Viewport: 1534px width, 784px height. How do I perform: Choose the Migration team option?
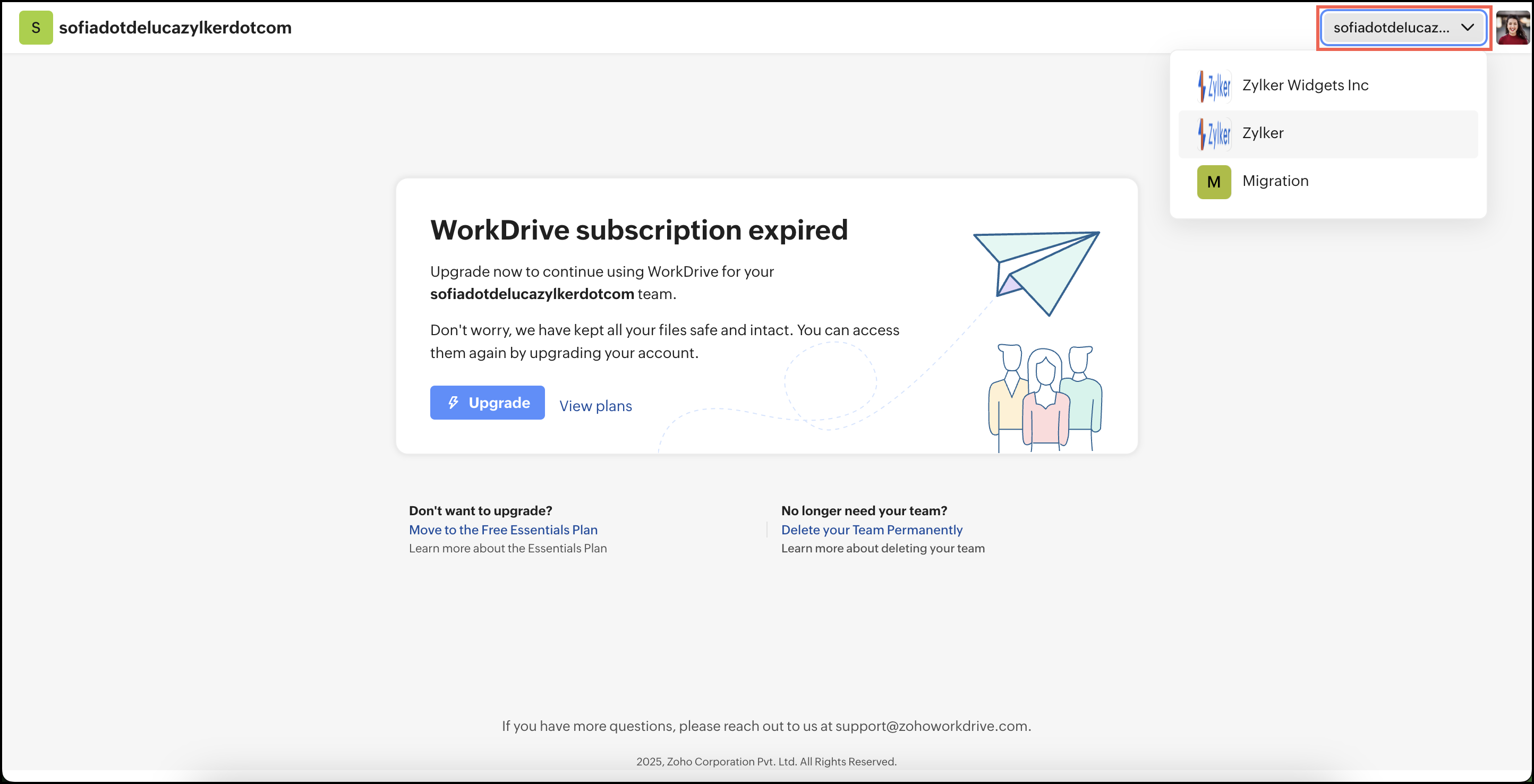pyautogui.click(x=1275, y=181)
